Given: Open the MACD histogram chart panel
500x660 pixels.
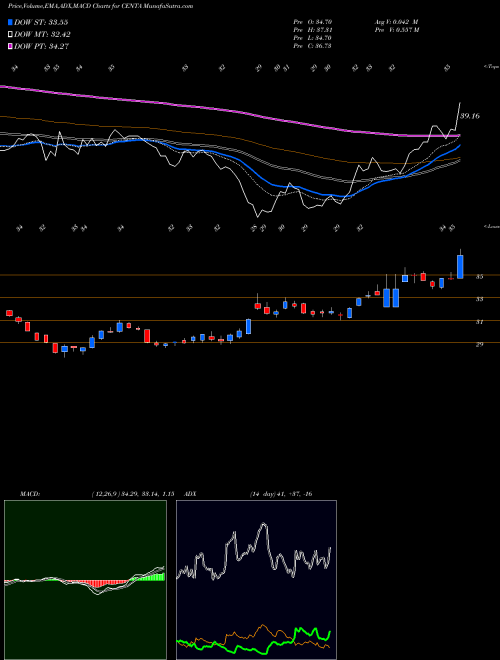Looking at the screenshot, I should [85, 580].
